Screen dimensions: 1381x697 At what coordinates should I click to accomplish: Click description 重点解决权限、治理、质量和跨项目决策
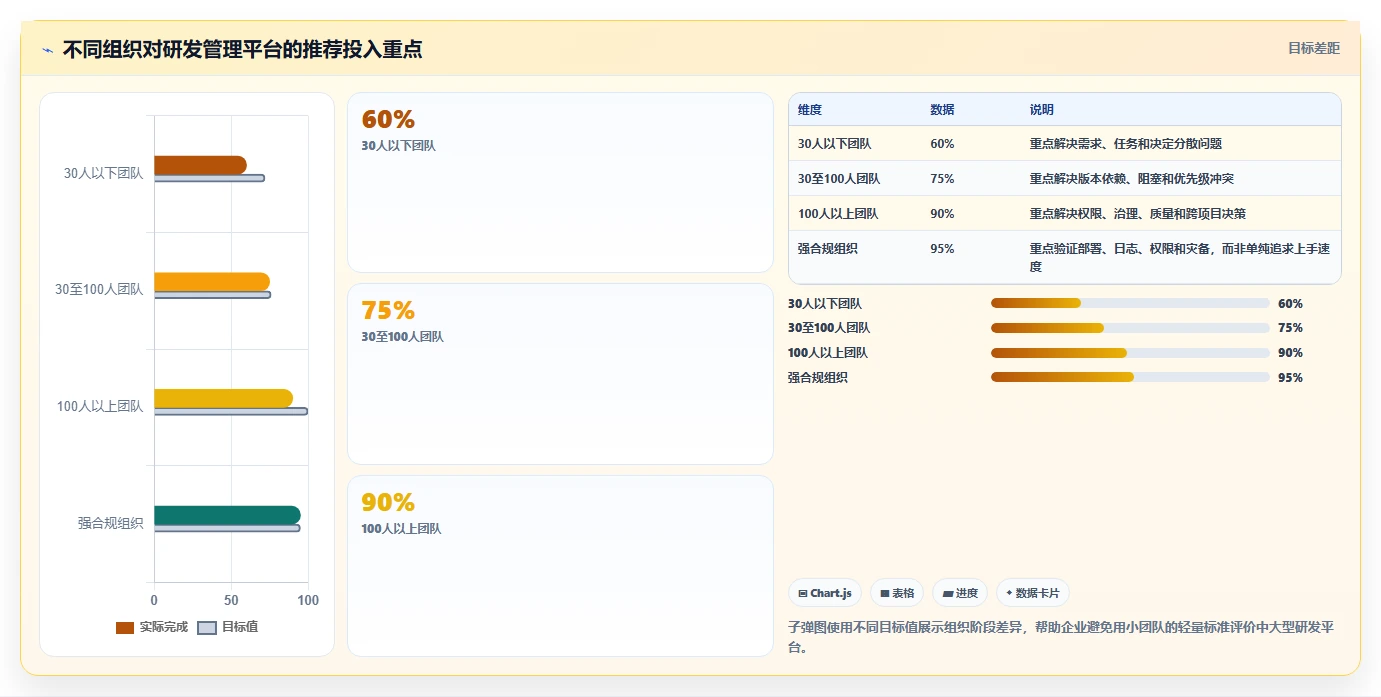click(x=1138, y=214)
